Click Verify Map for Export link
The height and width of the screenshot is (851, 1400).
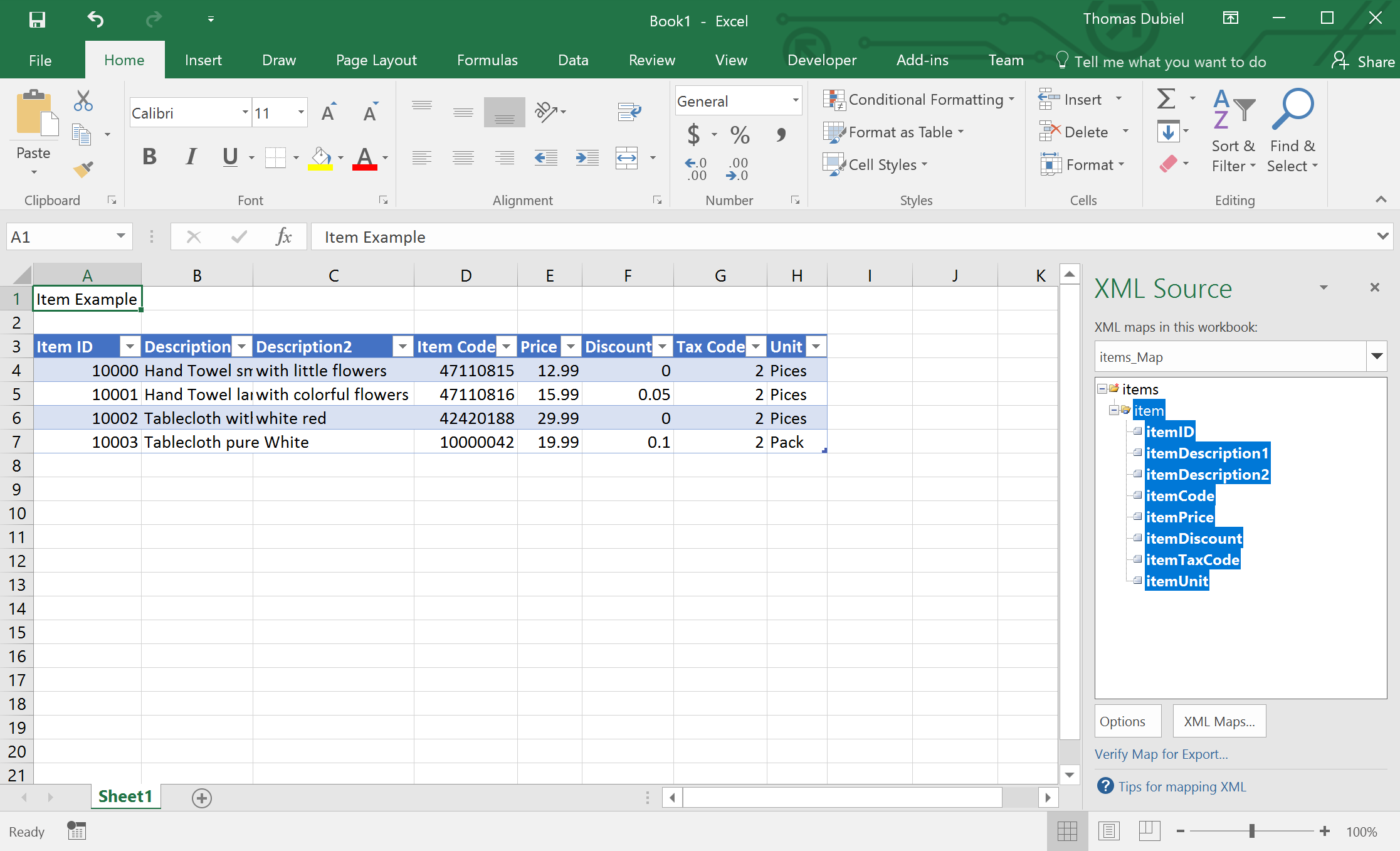coord(1161,754)
